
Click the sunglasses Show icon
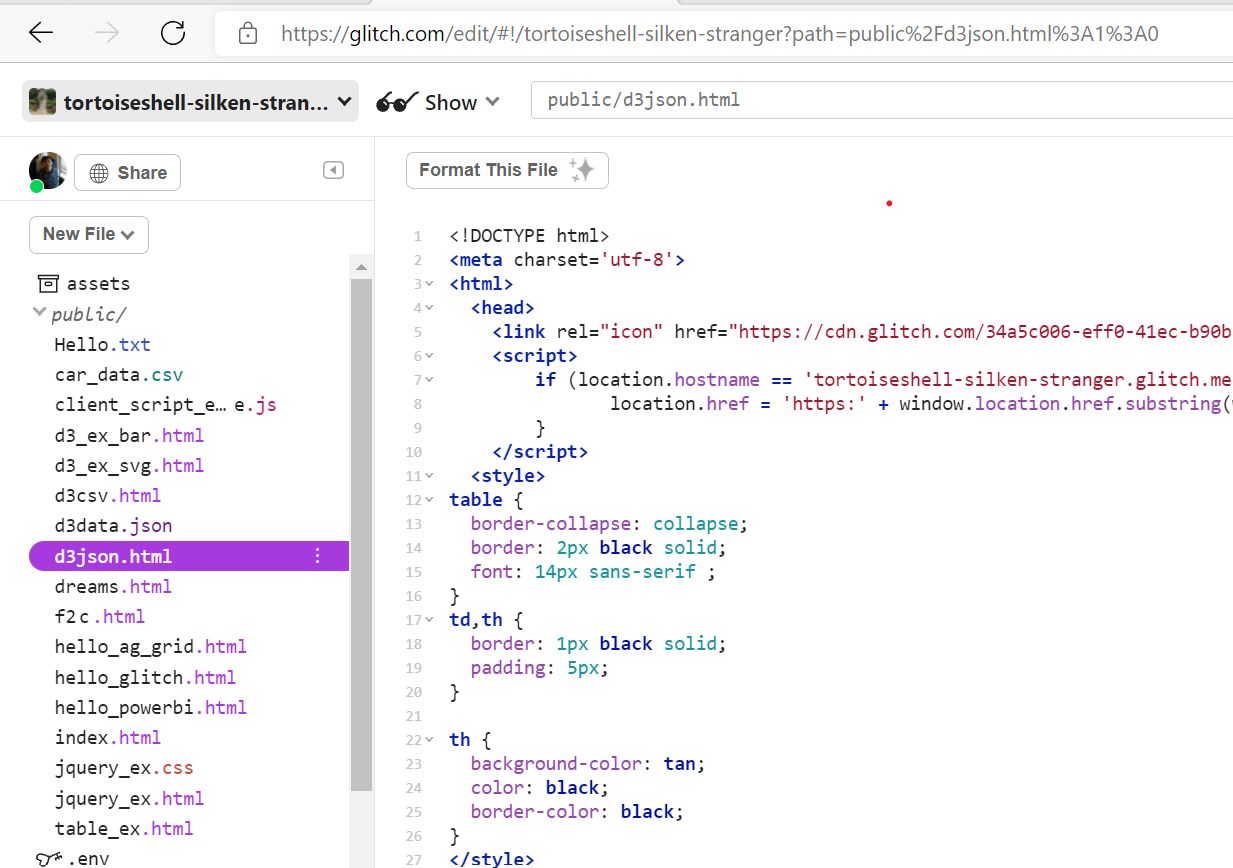(396, 102)
